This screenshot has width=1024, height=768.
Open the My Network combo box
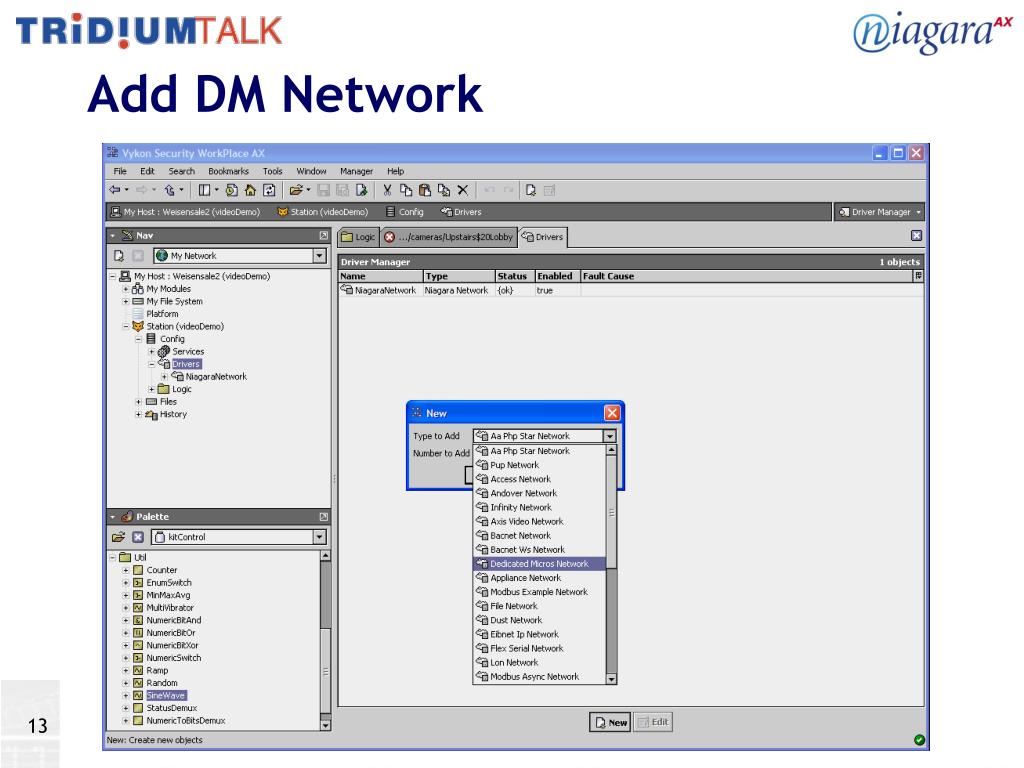tap(240, 256)
